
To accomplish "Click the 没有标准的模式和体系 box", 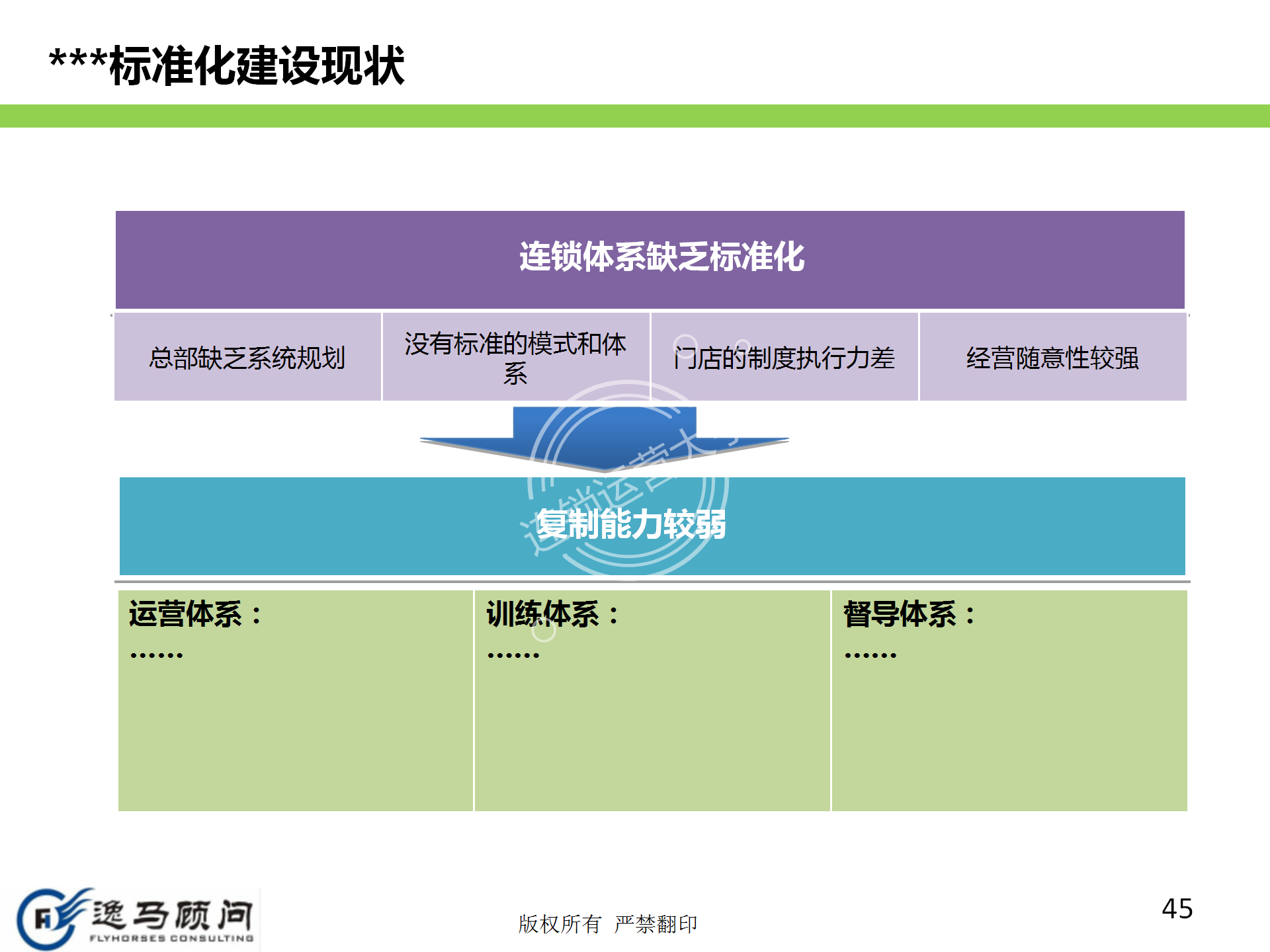I will click(x=515, y=358).
